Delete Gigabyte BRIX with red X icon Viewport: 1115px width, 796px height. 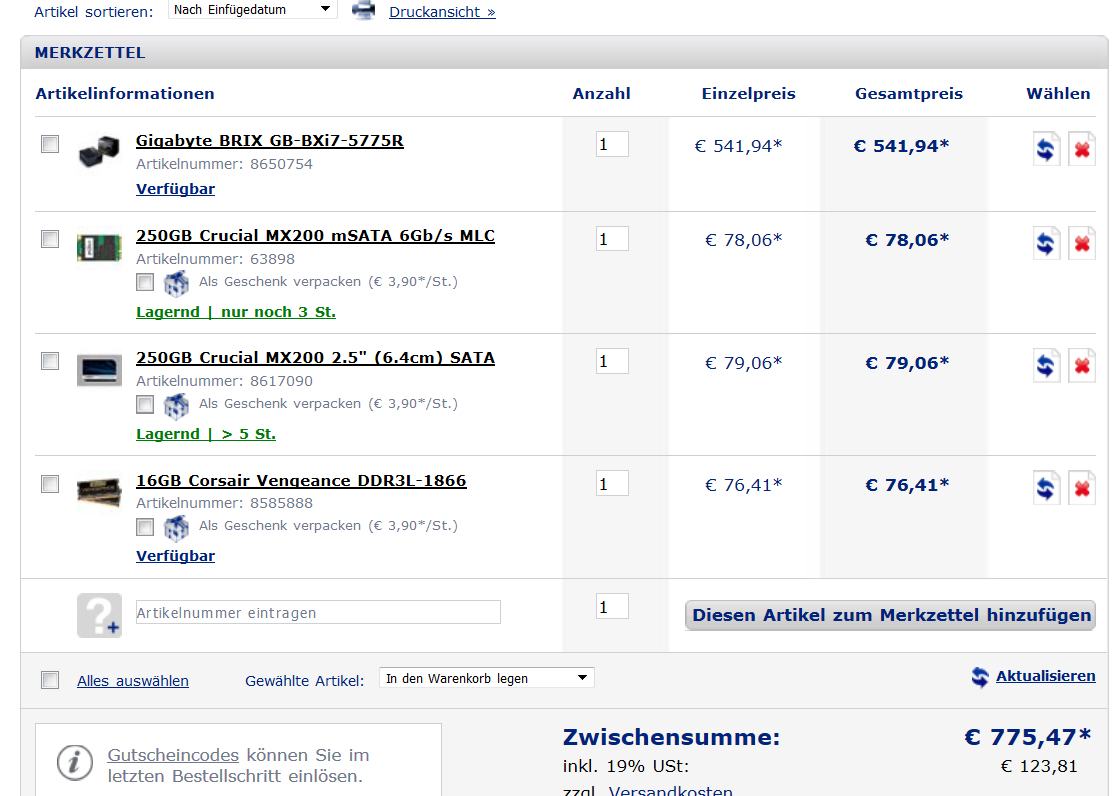pyautogui.click(x=1082, y=149)
